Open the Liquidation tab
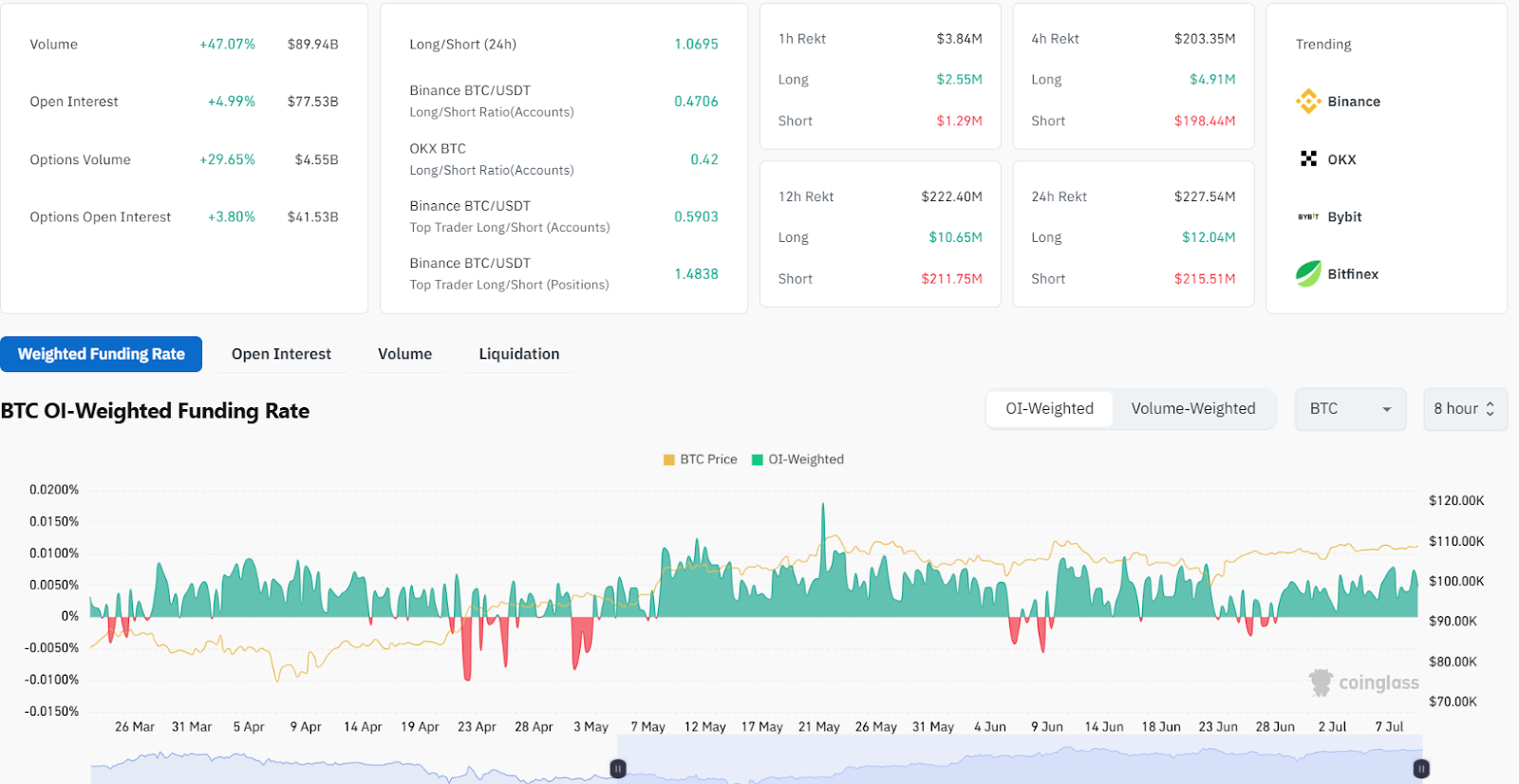The height and width of the screenshot is (784, 1519). click(x=518, y=354)
